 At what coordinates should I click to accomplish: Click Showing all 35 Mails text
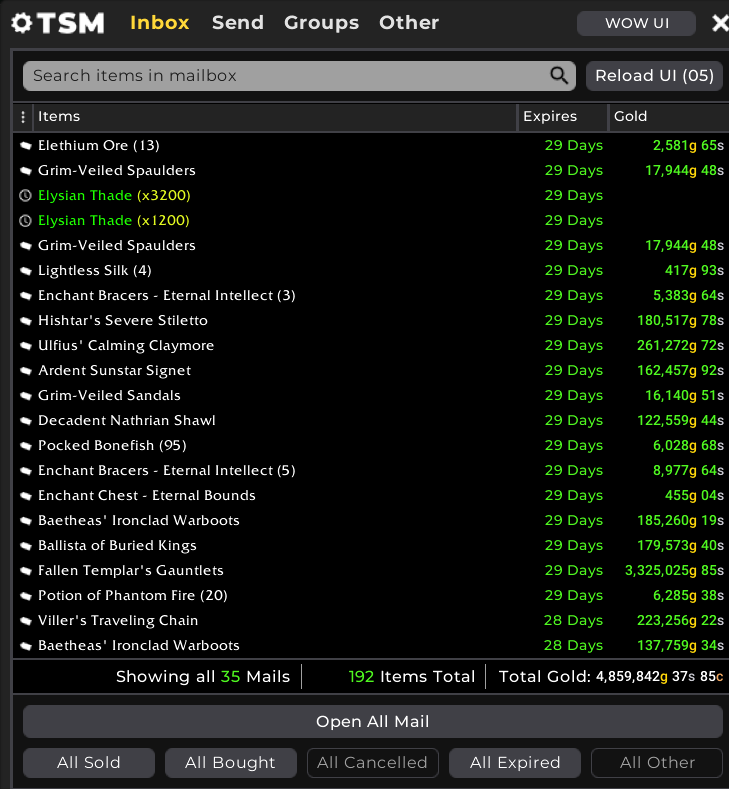click(203, 677)
